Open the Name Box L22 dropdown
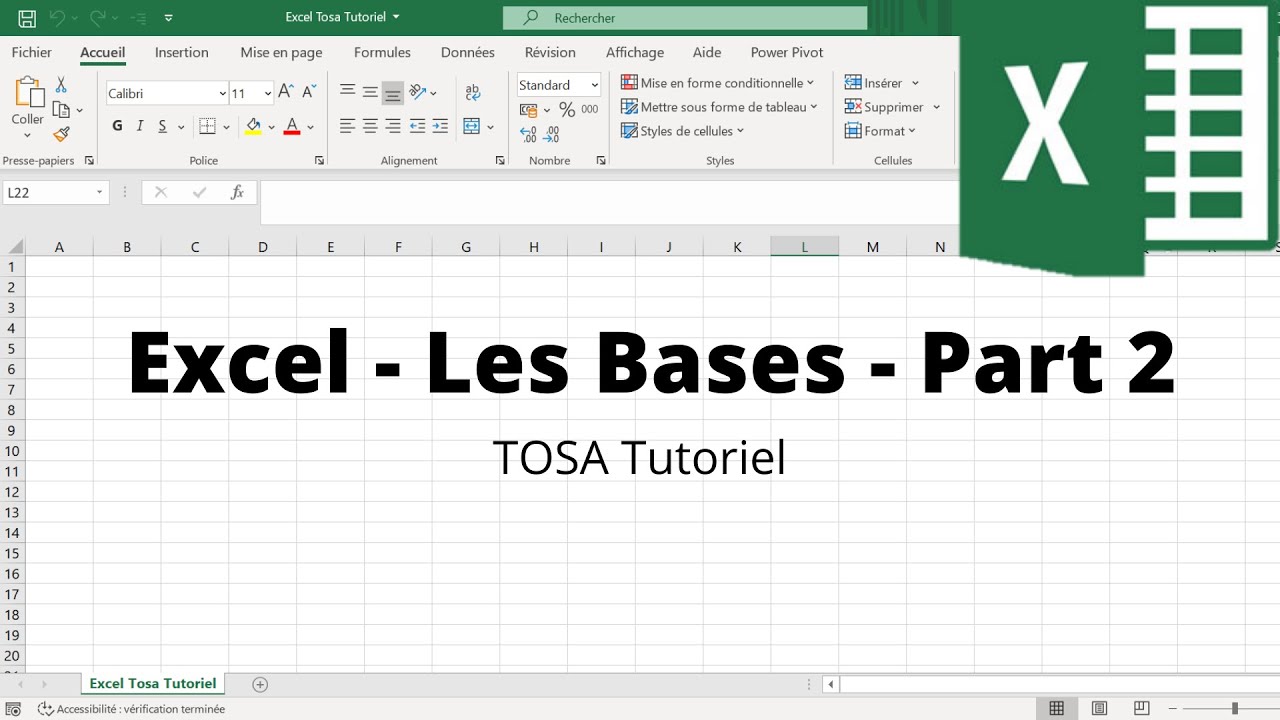This screenshot has width=1280, height=720. (x=99, y=192)
